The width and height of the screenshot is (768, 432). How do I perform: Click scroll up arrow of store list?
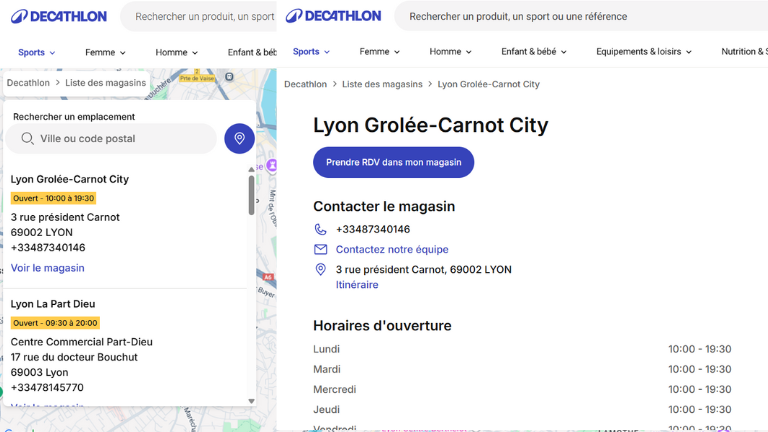[251, 169]
